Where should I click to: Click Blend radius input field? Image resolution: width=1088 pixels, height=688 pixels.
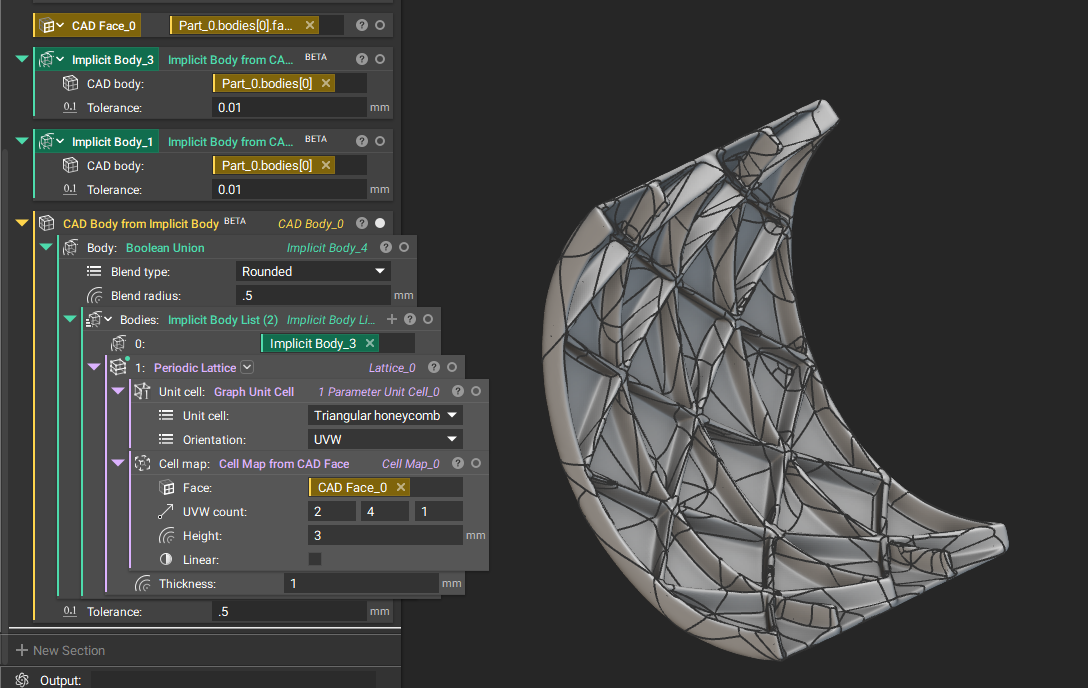click(x=313, y=295)
